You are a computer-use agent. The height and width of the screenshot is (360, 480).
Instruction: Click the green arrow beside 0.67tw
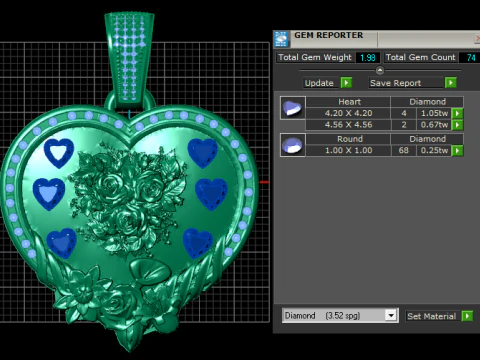[457, 125]
